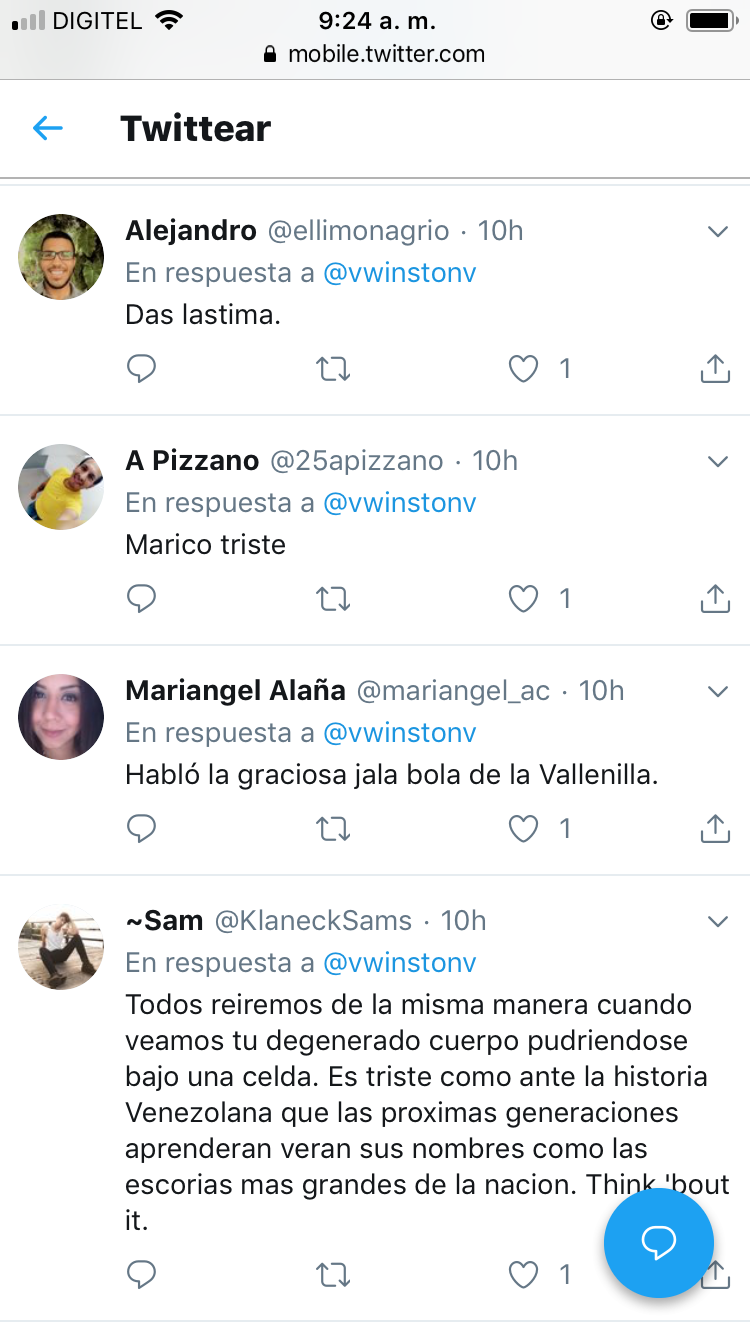Screen dimensions: 750x1334
Task: Open the @vwinstonv link in Alejandro's reply
Action: (x=399, y=273)
